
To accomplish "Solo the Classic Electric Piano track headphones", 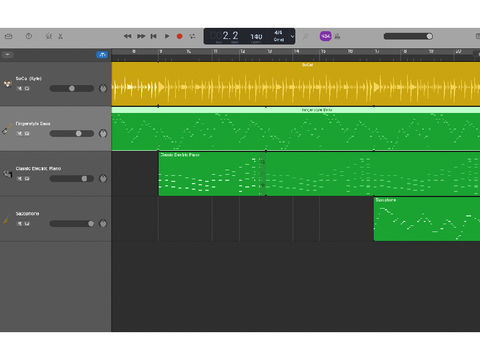I will (x=27, y=179).
